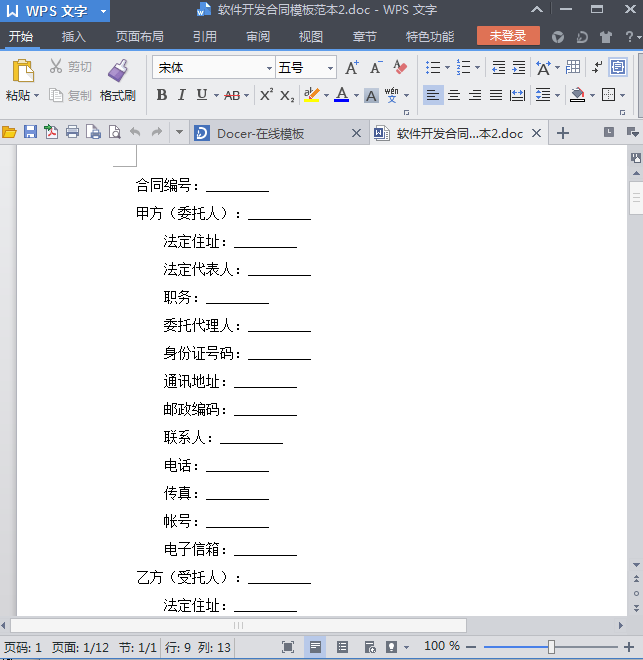Click the increase font size icon

point(351,68)
